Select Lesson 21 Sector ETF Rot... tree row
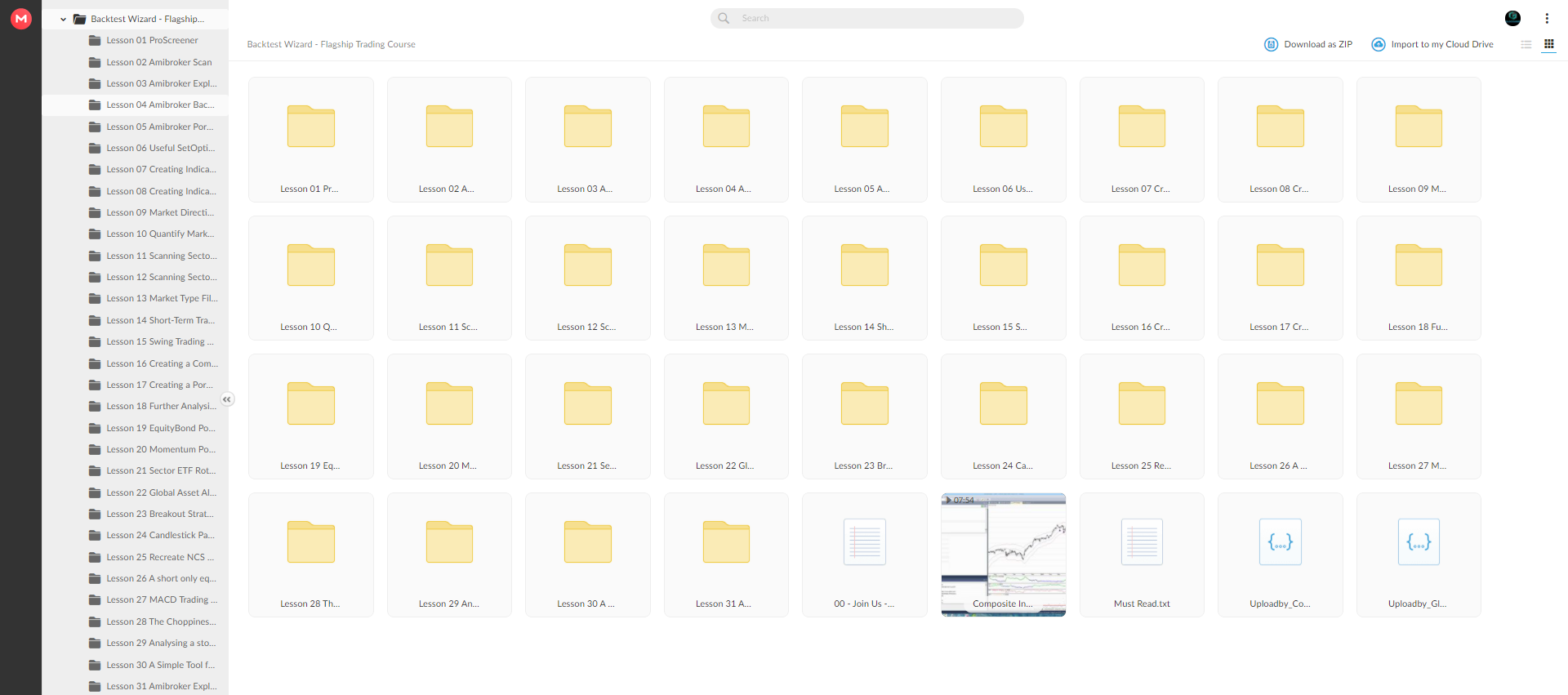 136,470
